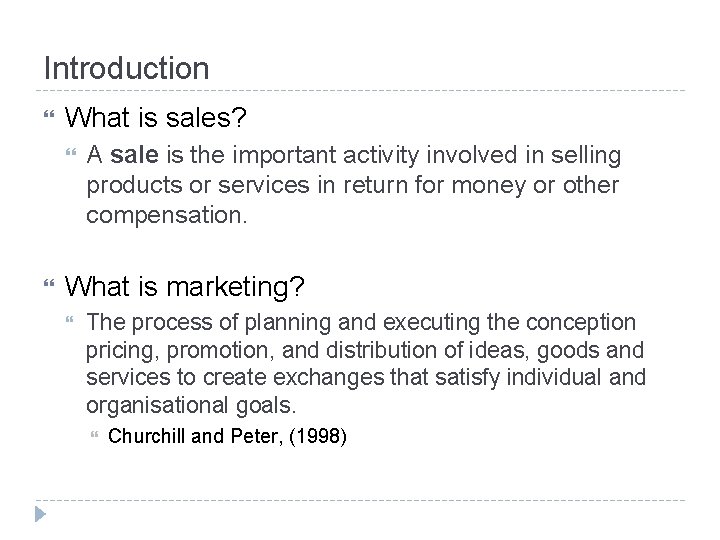Click the bullet beside "A sale is the important"
Viewport: 720px width, 540px height.
point(68,155)
